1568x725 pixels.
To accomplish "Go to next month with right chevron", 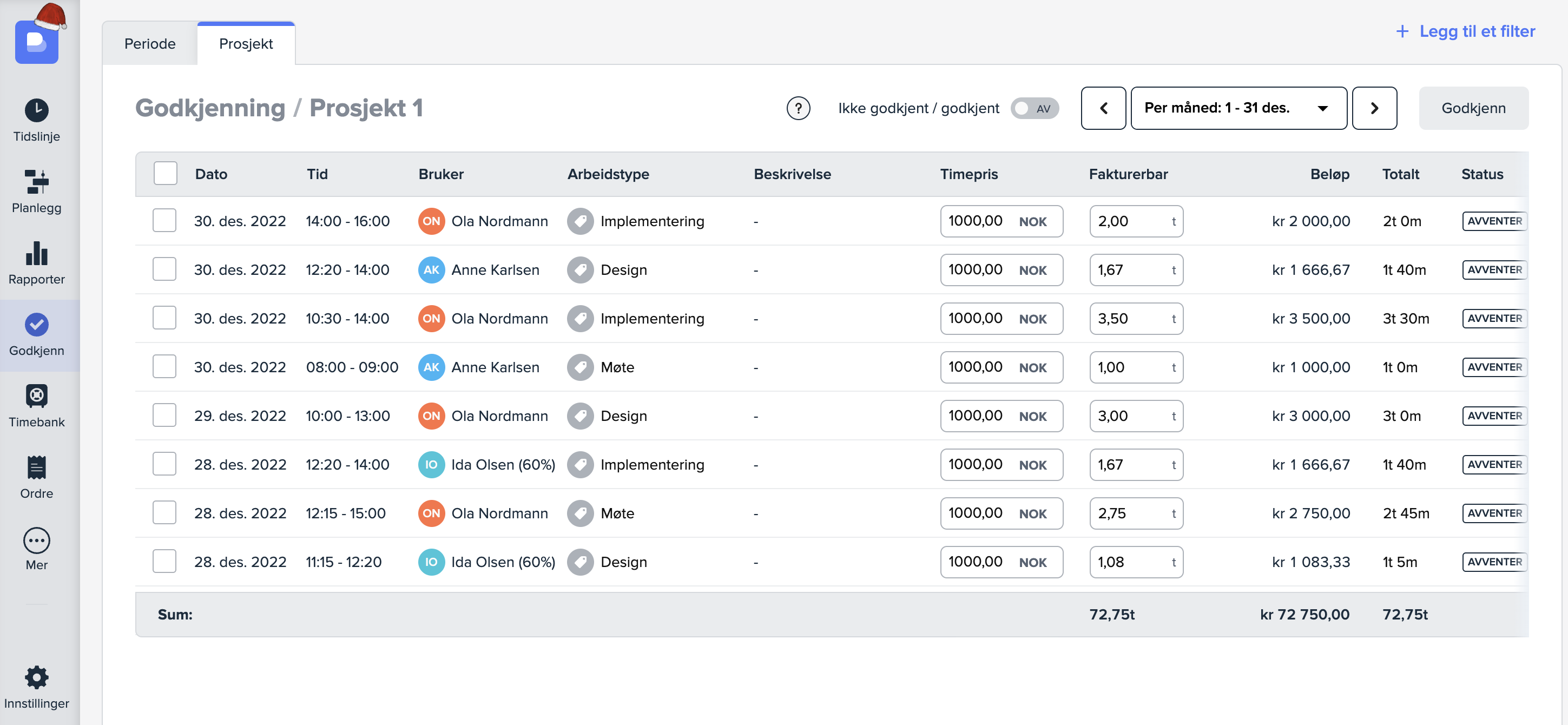I will click(1374, 108).
